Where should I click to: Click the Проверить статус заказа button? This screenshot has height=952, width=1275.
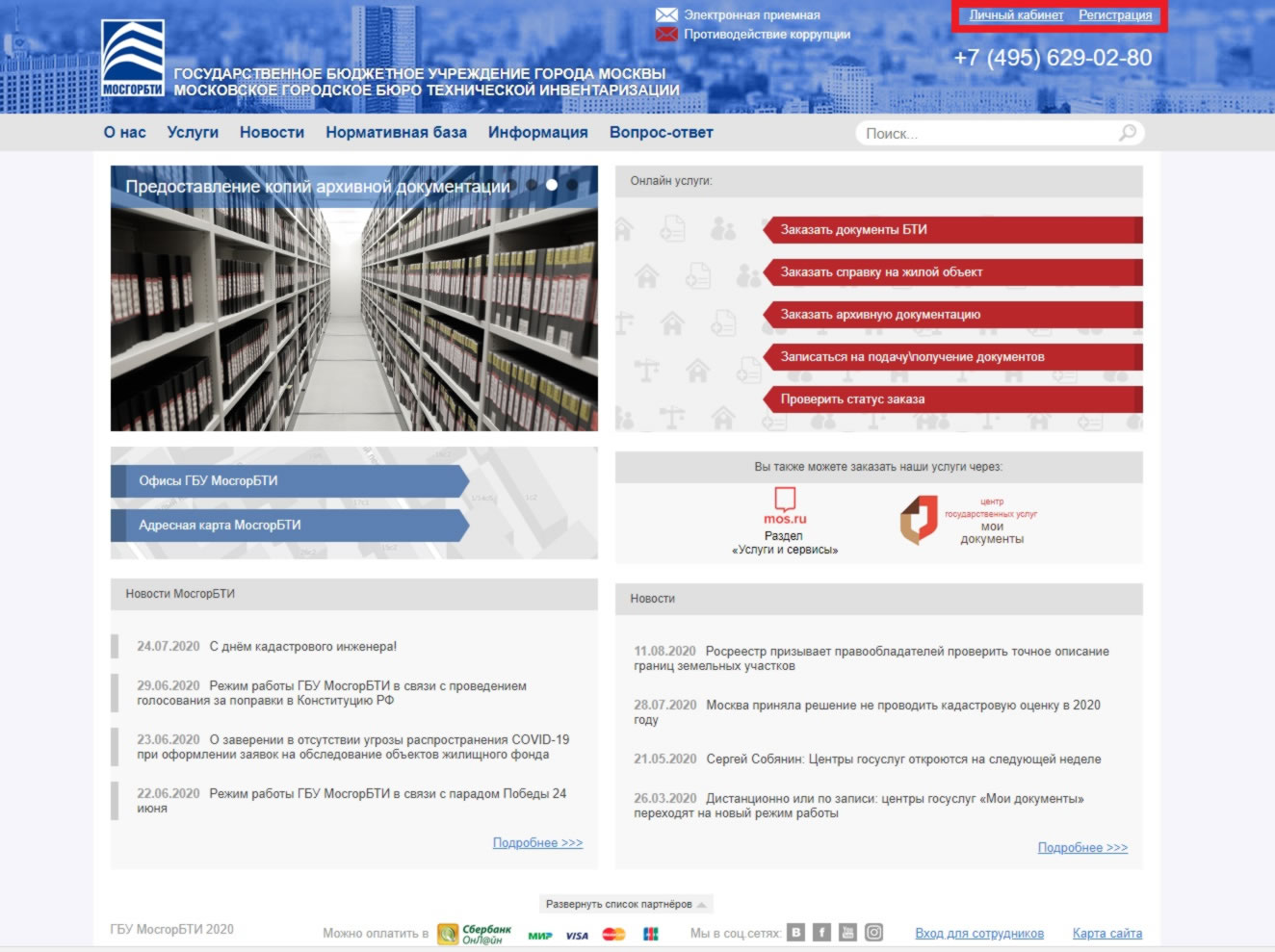[952, 399]
